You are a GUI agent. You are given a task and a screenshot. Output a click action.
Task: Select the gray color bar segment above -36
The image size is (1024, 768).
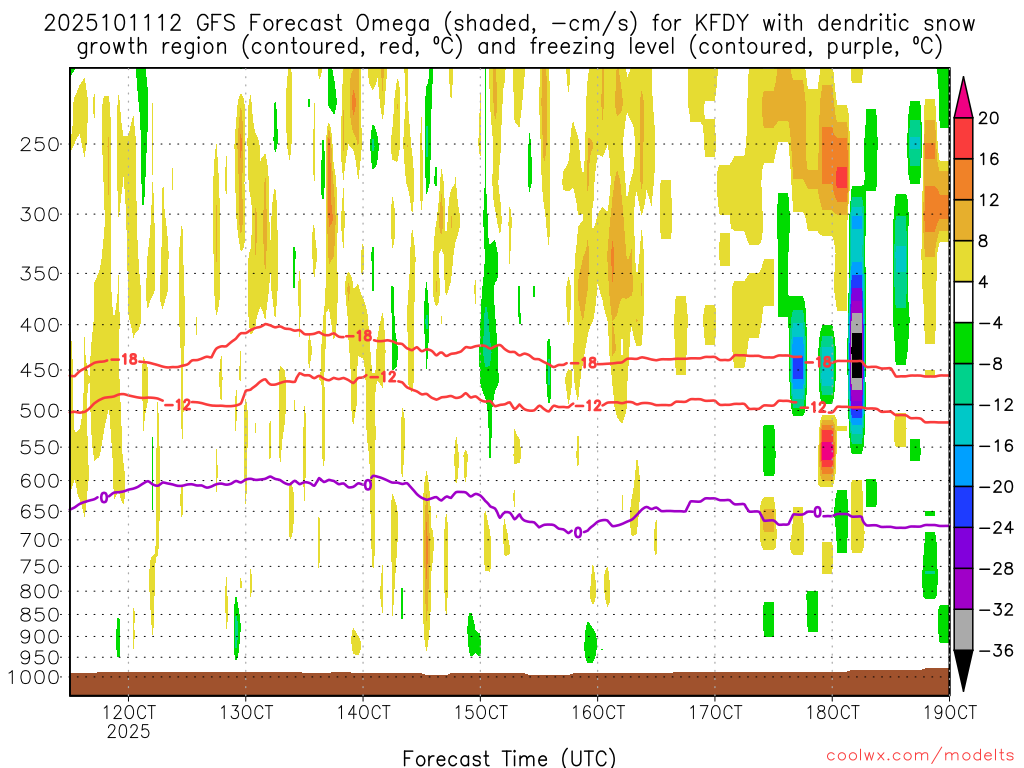pyautogui.click(x=965, y=630)
